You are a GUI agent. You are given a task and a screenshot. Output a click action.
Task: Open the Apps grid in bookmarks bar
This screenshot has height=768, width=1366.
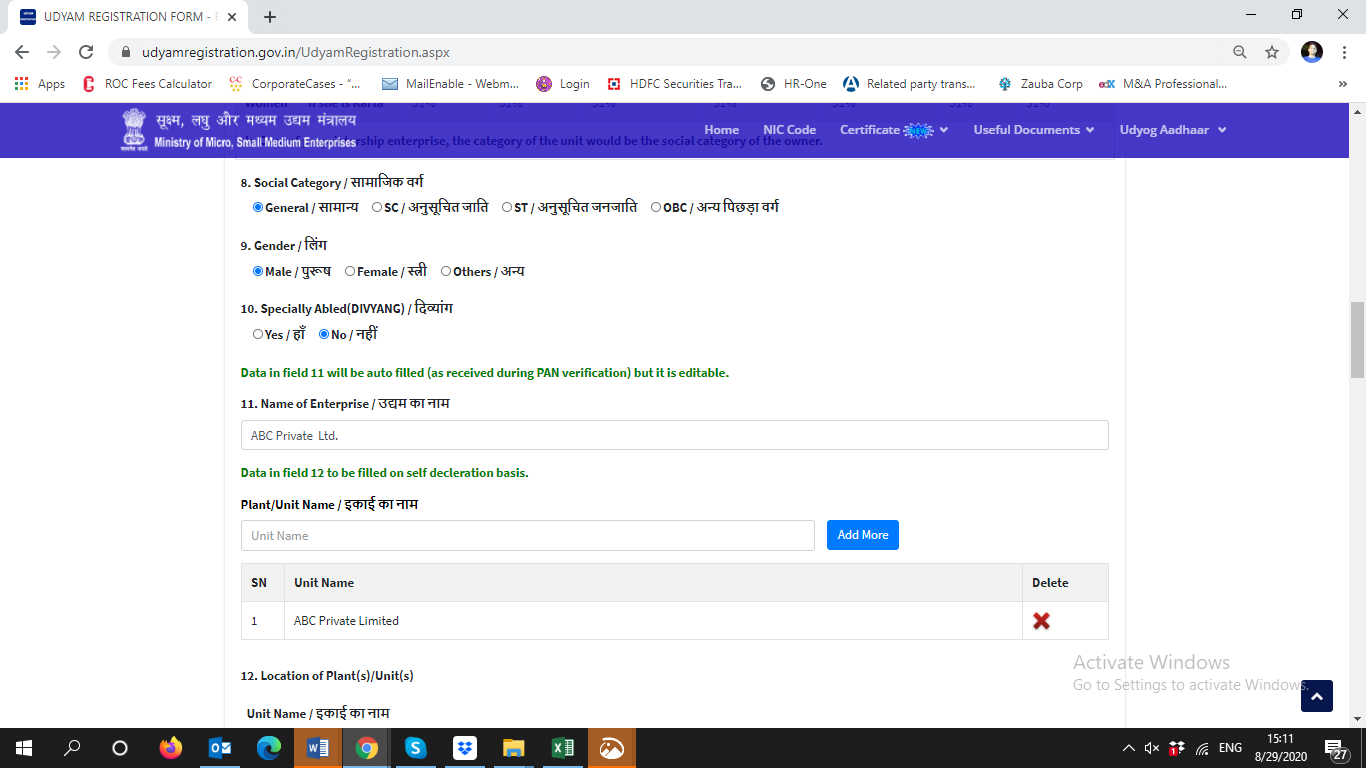tap(40, 84)
